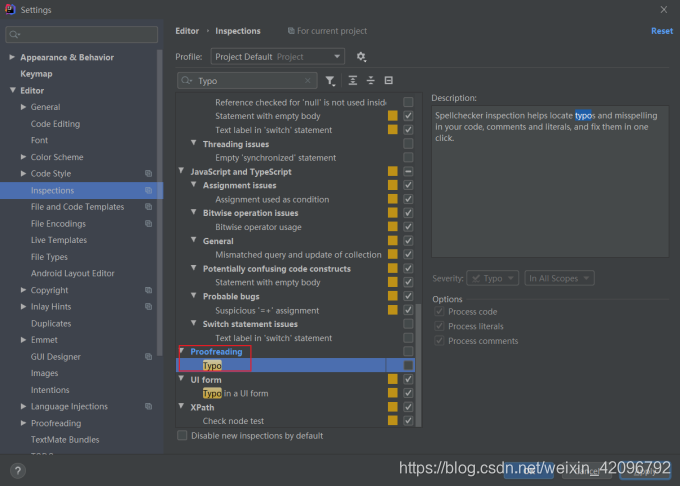Open the Severity 'Typo' dropdown
Viewport: 681px width, 487px height.
493,278
